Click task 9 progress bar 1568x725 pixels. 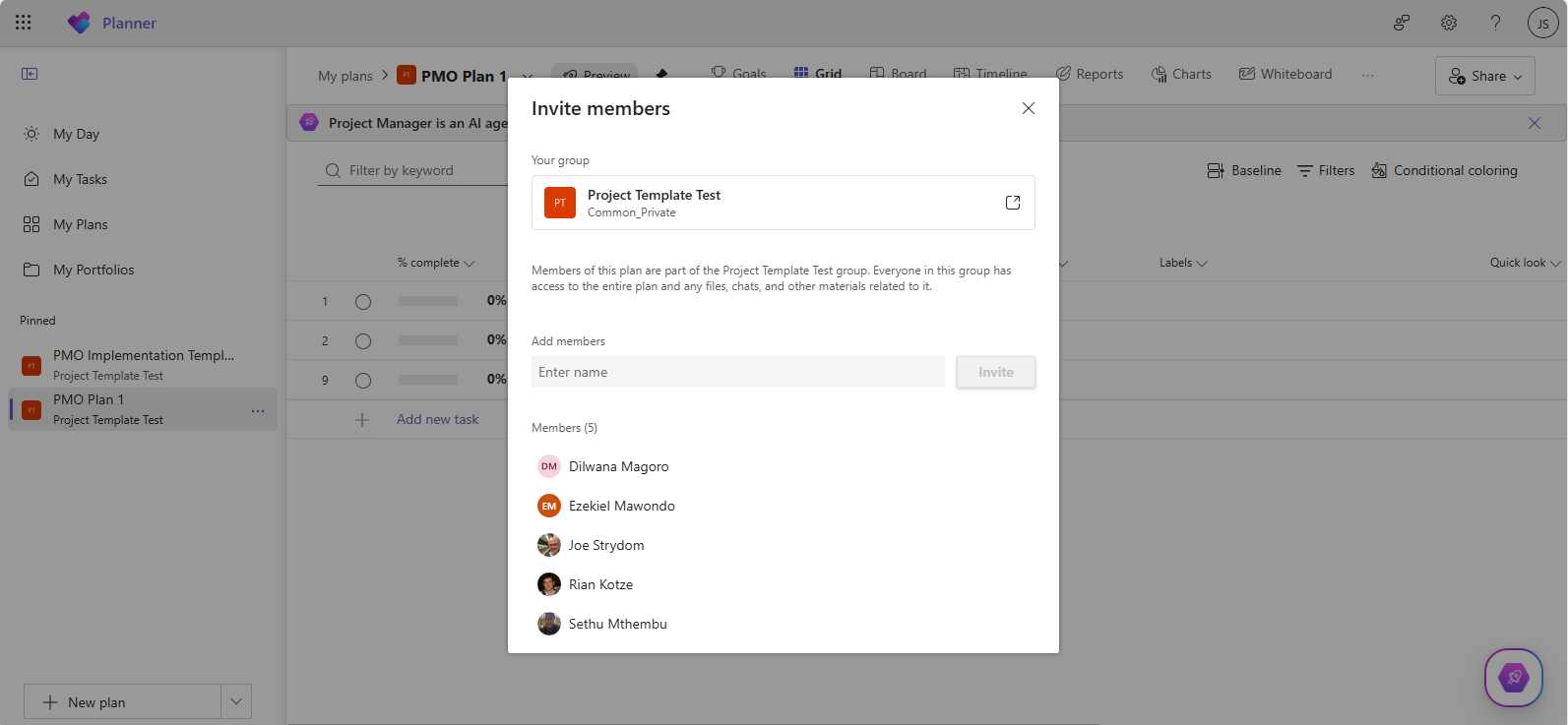pos(428,380)
